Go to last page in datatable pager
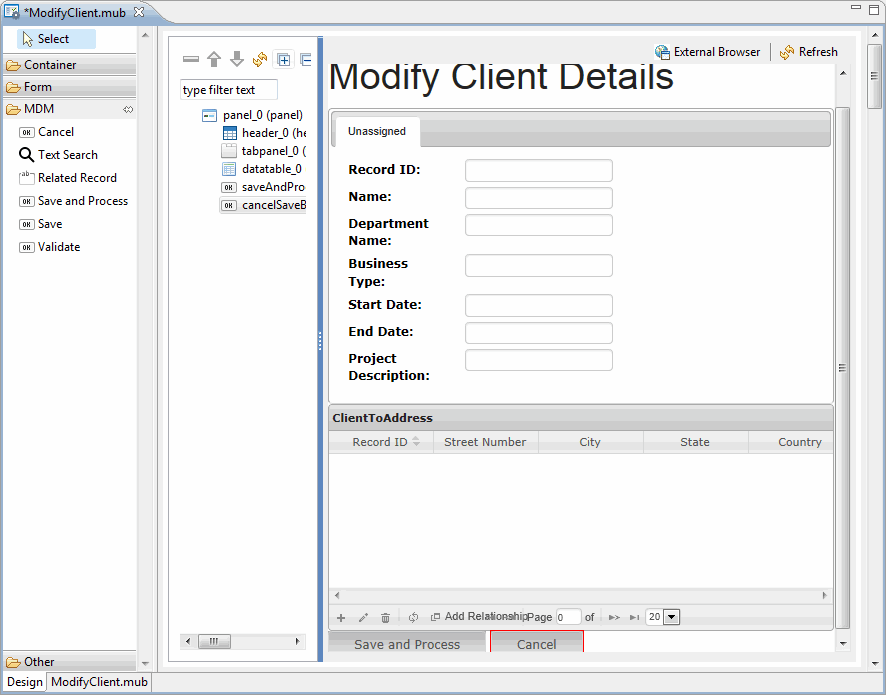Image resolution: width=886 pixels, height=695 pixels. click(x=635, y=618)
